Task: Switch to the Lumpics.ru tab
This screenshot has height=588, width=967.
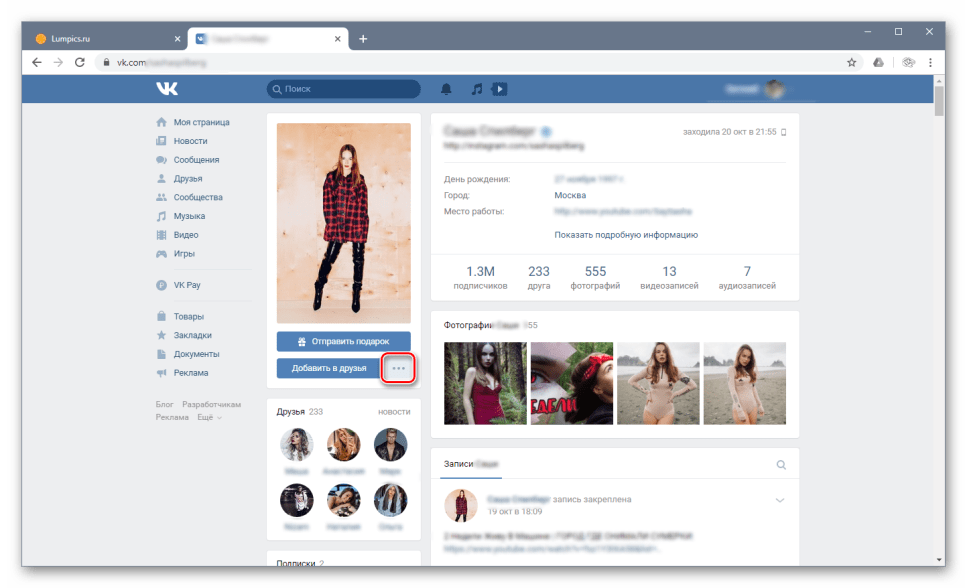Action: [x=100, y=39]
